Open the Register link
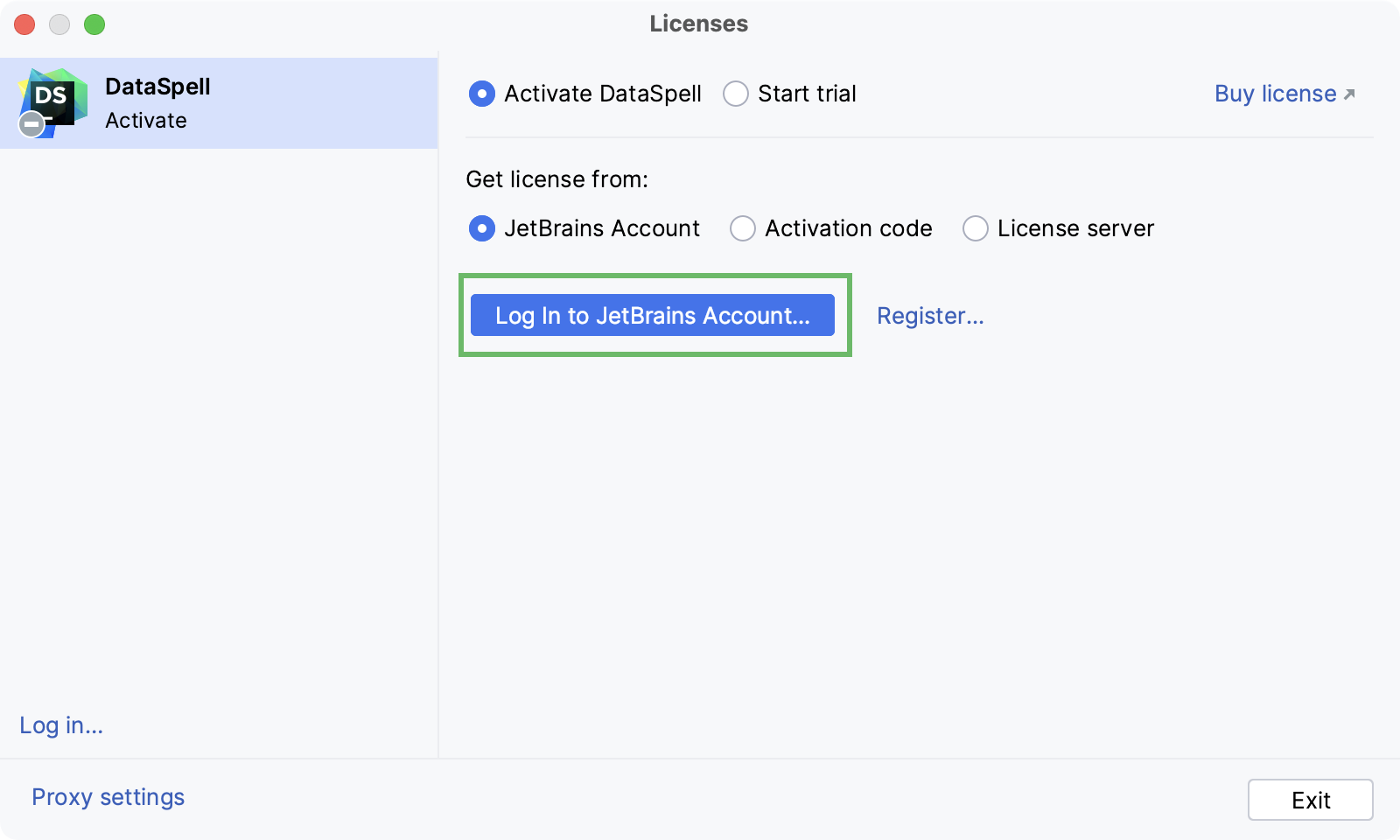 tap(930, 316)
